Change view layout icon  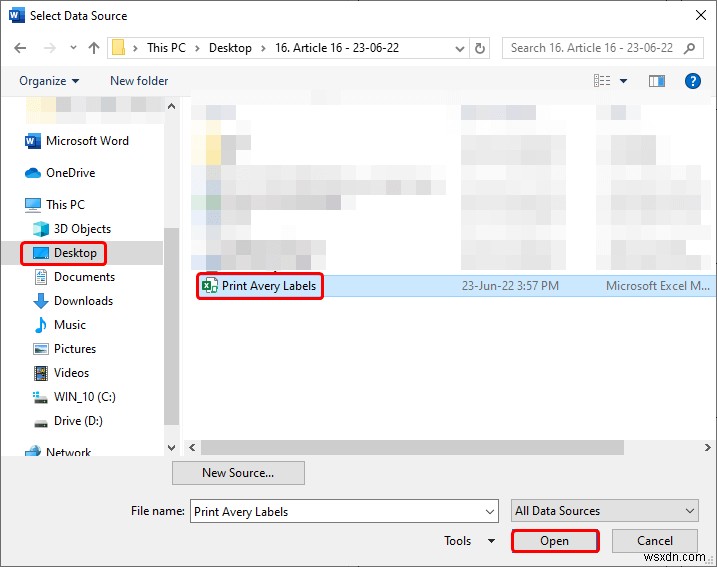[602, 81]
